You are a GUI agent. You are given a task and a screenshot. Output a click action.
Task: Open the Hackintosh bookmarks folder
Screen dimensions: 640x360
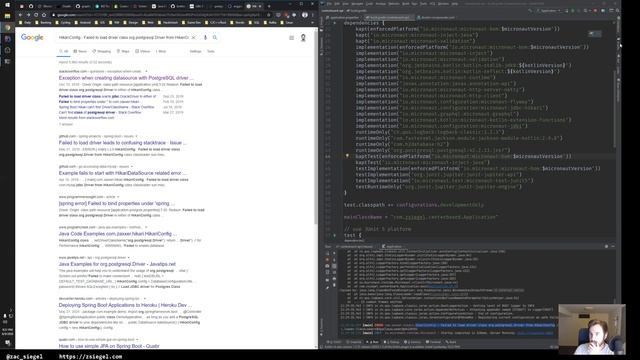[x=167, y=22]
